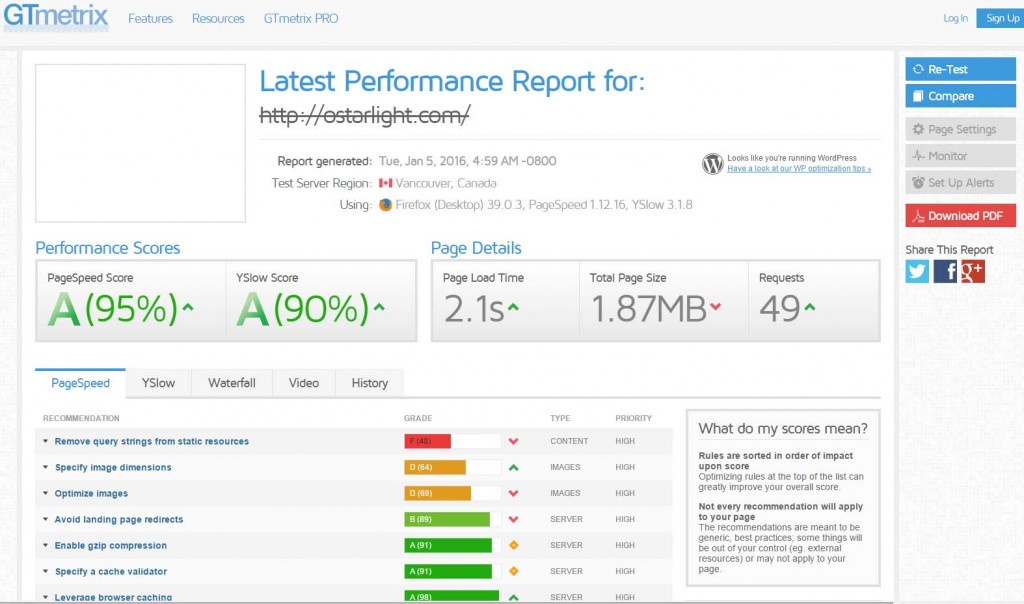The height and width of the screenshot is (604, 1024).
Task: Expand Avoid landing page redirects row
Action: coord(45,520)
